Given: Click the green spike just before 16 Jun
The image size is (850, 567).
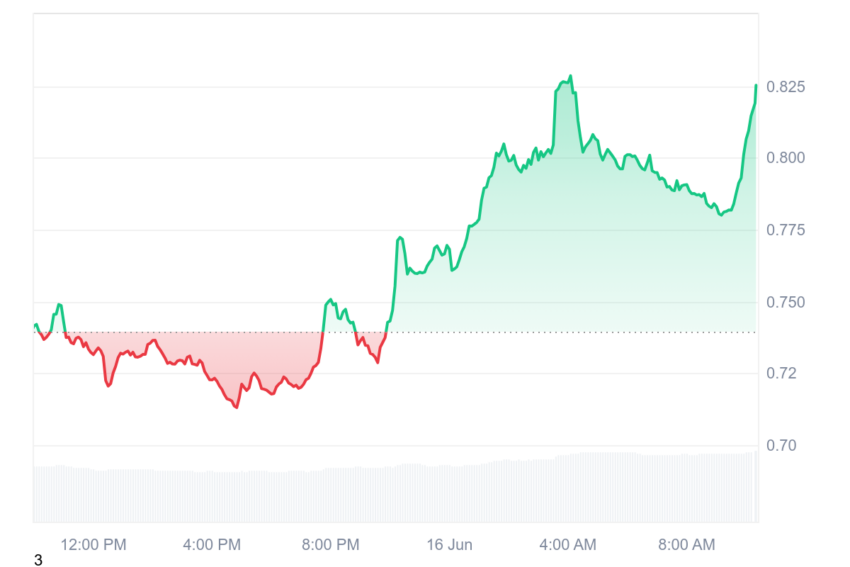Looking at the screenshot, I should [400, 238].
